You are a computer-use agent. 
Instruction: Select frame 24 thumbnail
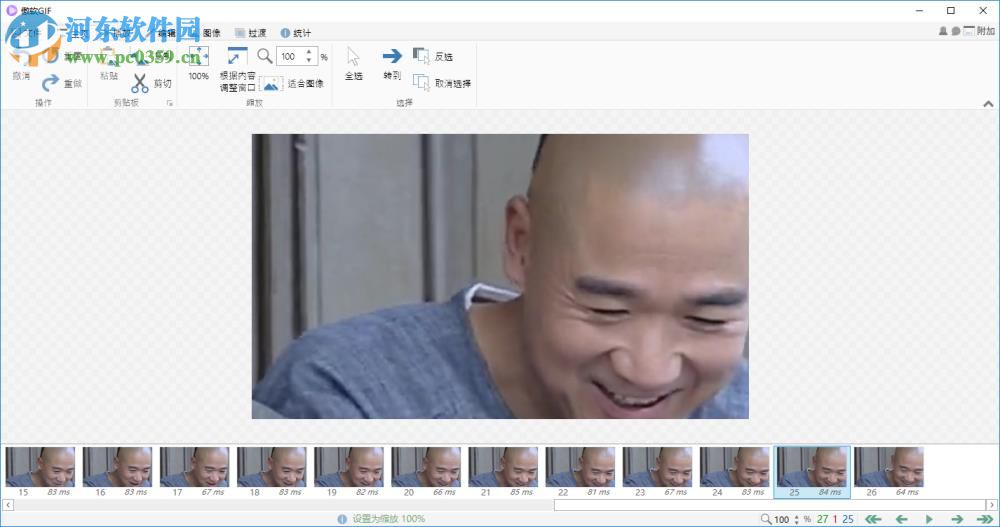coord(735,467)
